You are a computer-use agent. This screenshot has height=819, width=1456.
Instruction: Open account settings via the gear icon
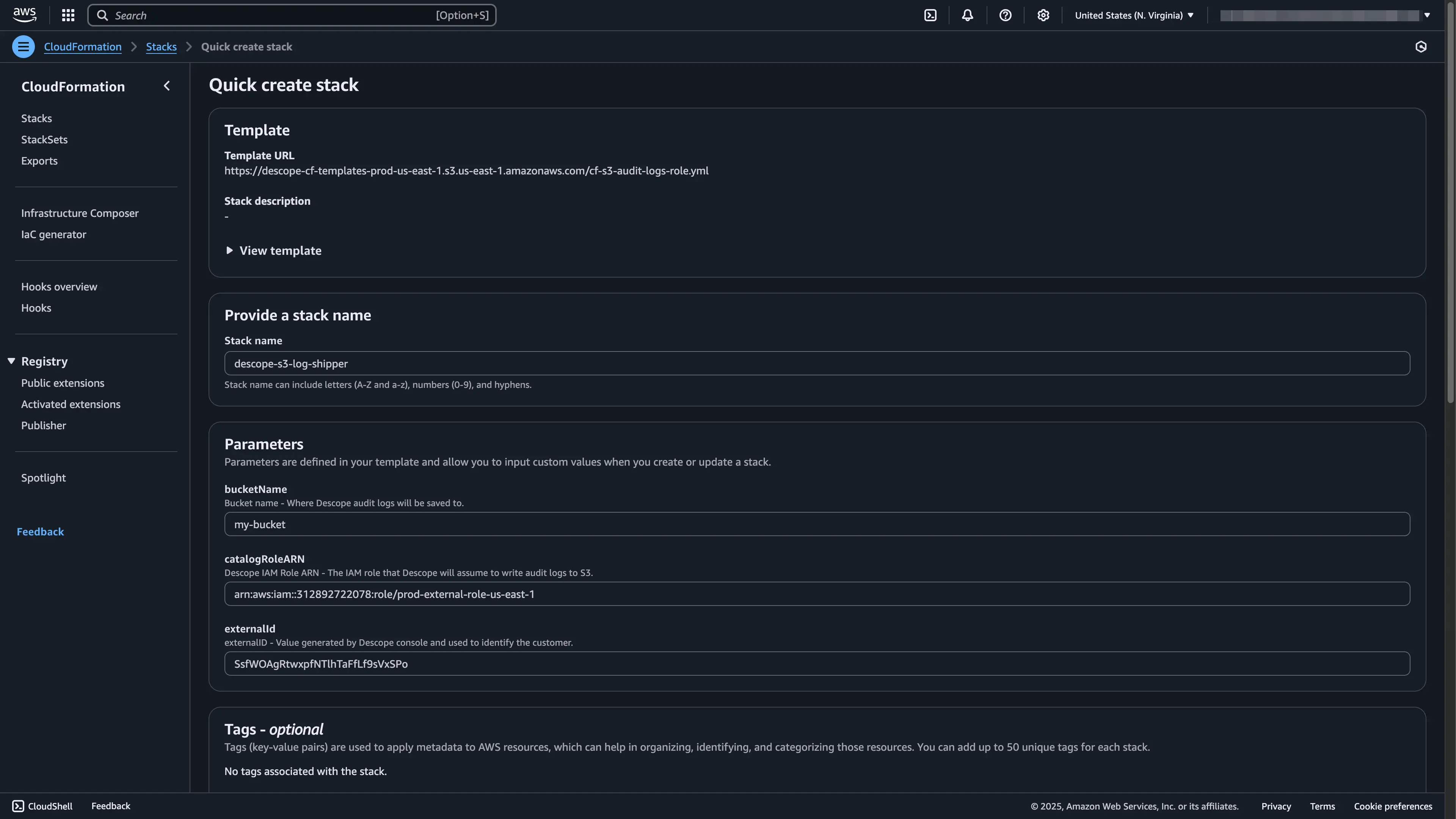click(x=1043, y=15)
